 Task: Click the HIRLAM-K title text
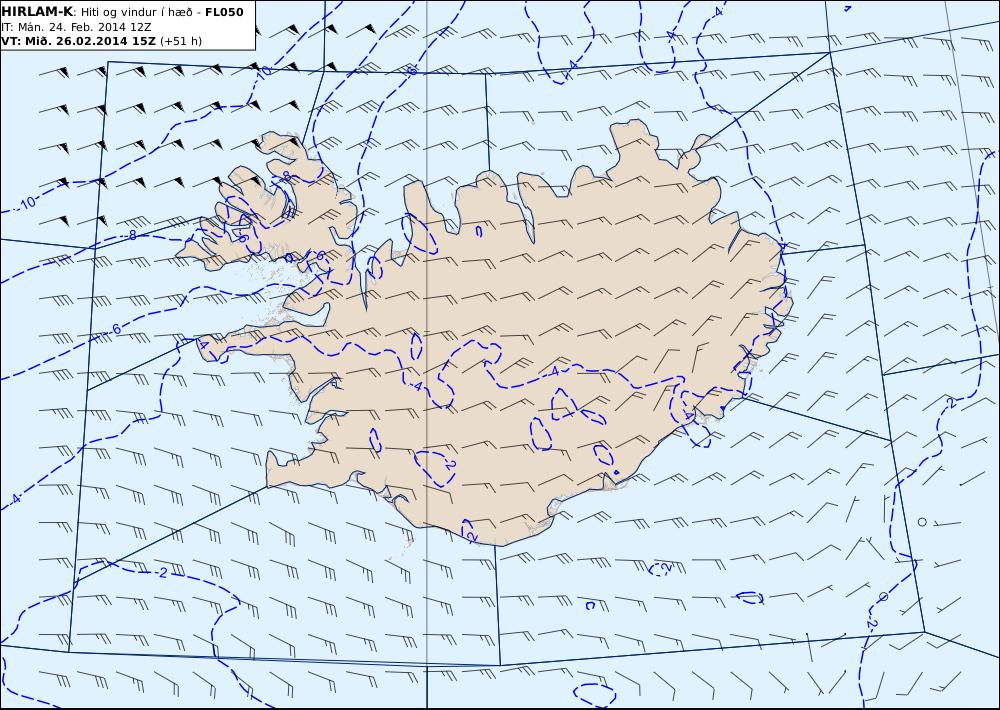pos(38,11)
